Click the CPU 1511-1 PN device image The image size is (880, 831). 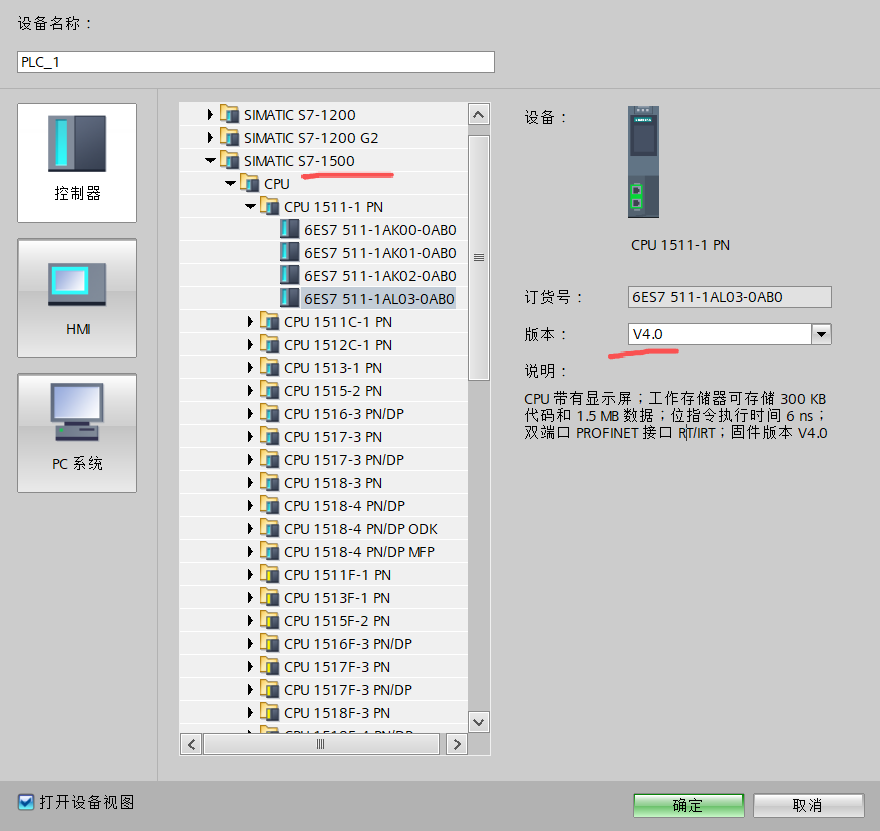coord(643,162)
